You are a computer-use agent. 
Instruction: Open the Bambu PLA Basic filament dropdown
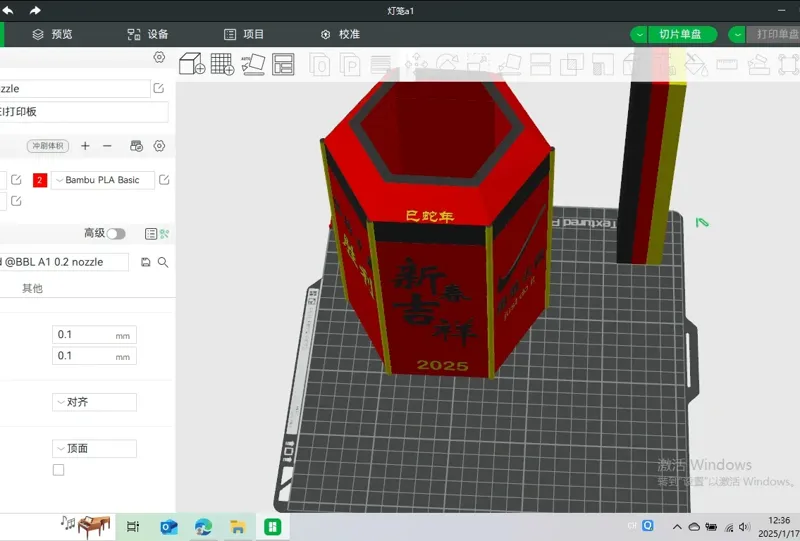pyautogui.click(x=103, y=180)
